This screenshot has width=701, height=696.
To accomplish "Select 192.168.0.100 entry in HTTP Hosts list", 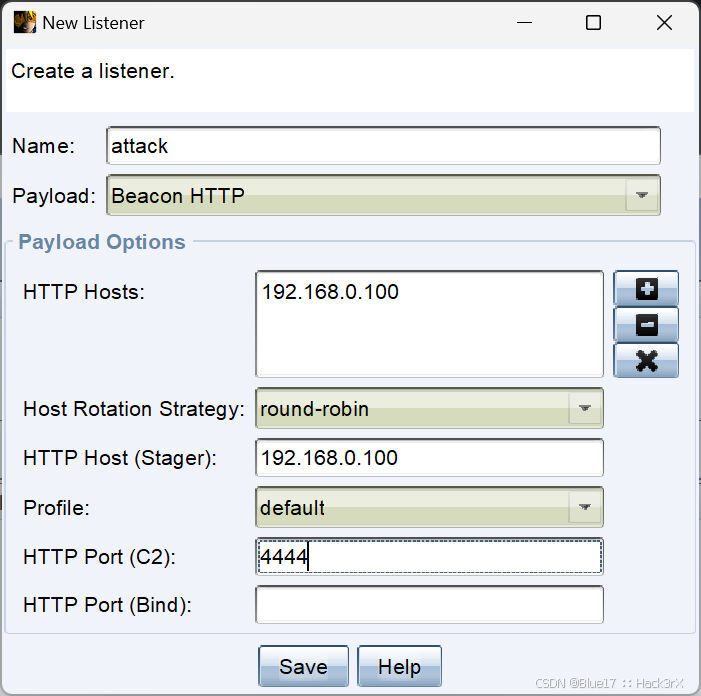I will click(x=330, y=292).
